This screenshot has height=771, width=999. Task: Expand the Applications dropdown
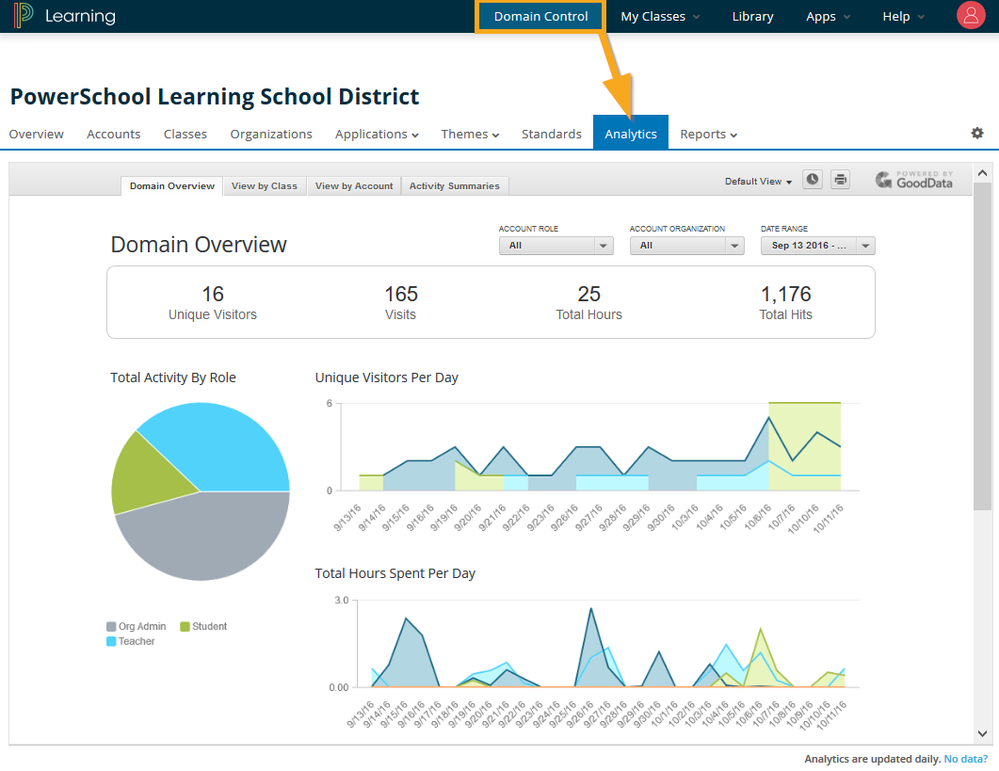tap(377, 134)
